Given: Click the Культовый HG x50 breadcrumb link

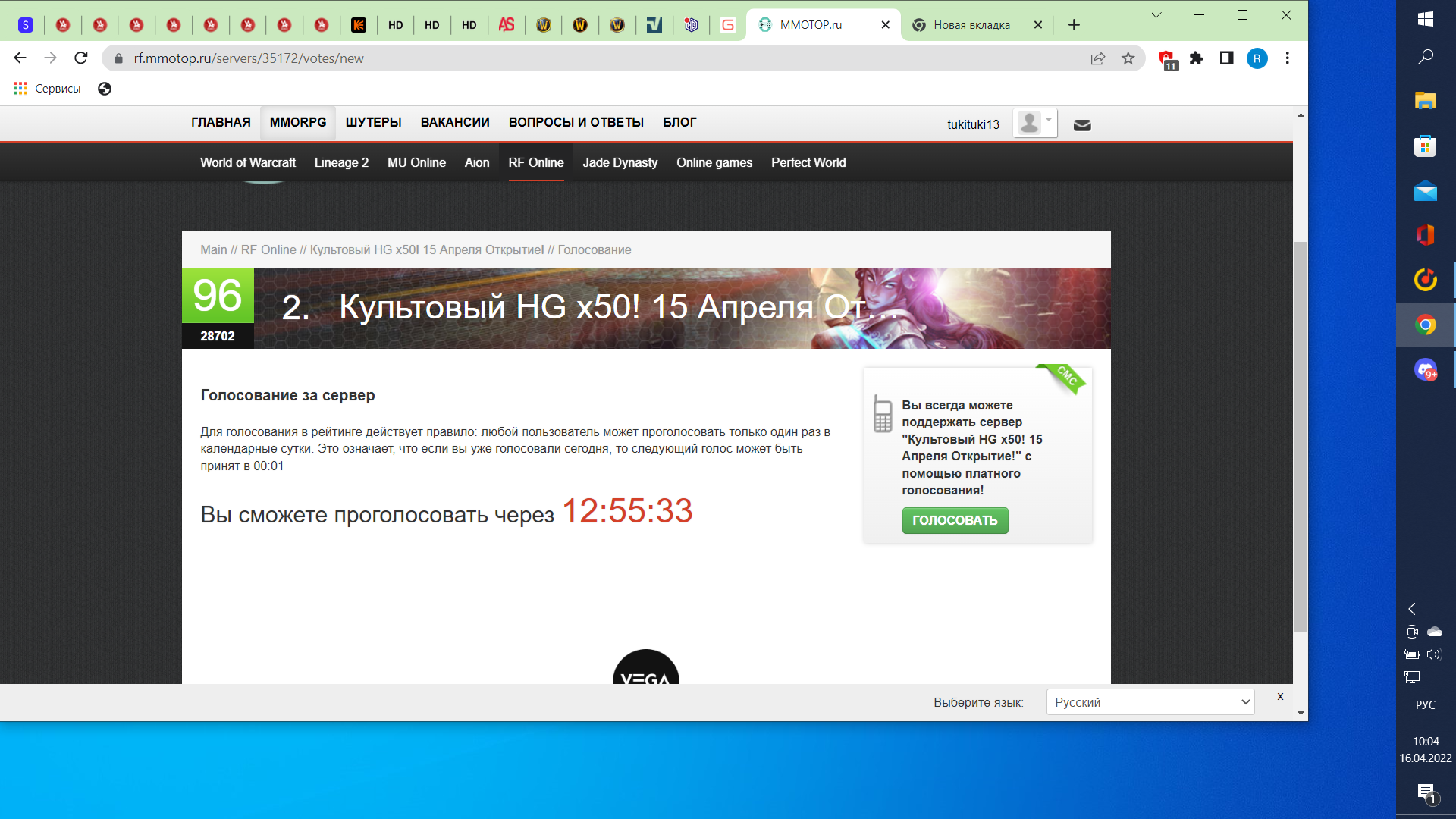Looking at the screenshot, I should point(427,249).
